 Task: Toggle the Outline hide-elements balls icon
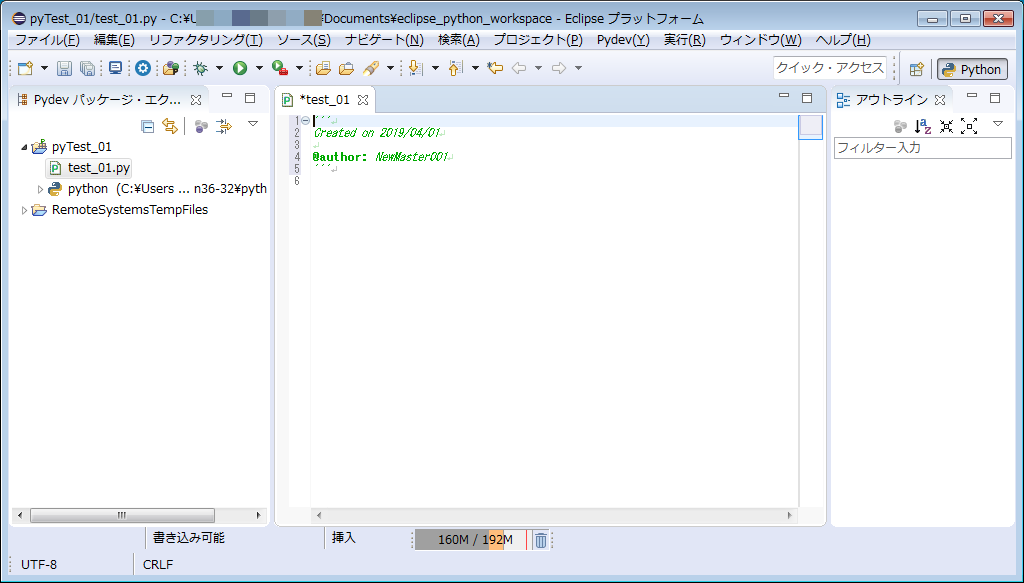click(x=901, y=126)
